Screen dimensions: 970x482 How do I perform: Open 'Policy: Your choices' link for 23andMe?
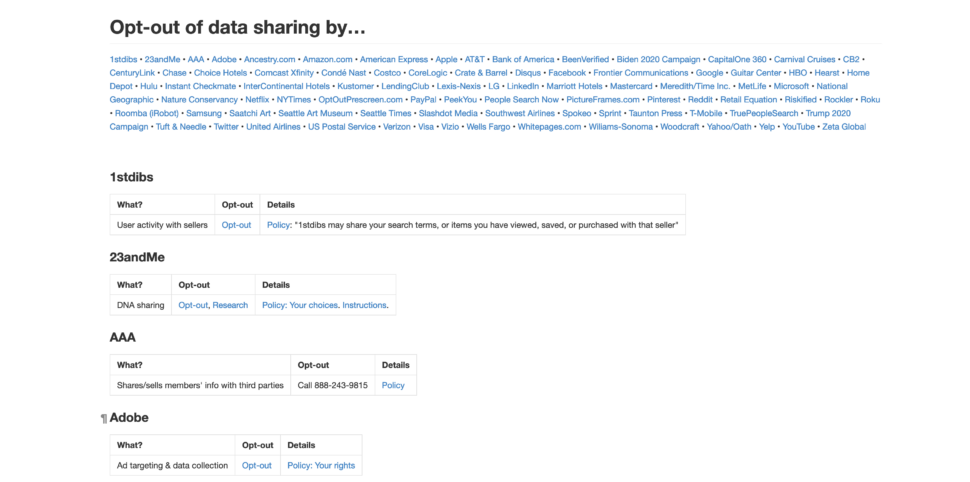[x=300, y=305]
